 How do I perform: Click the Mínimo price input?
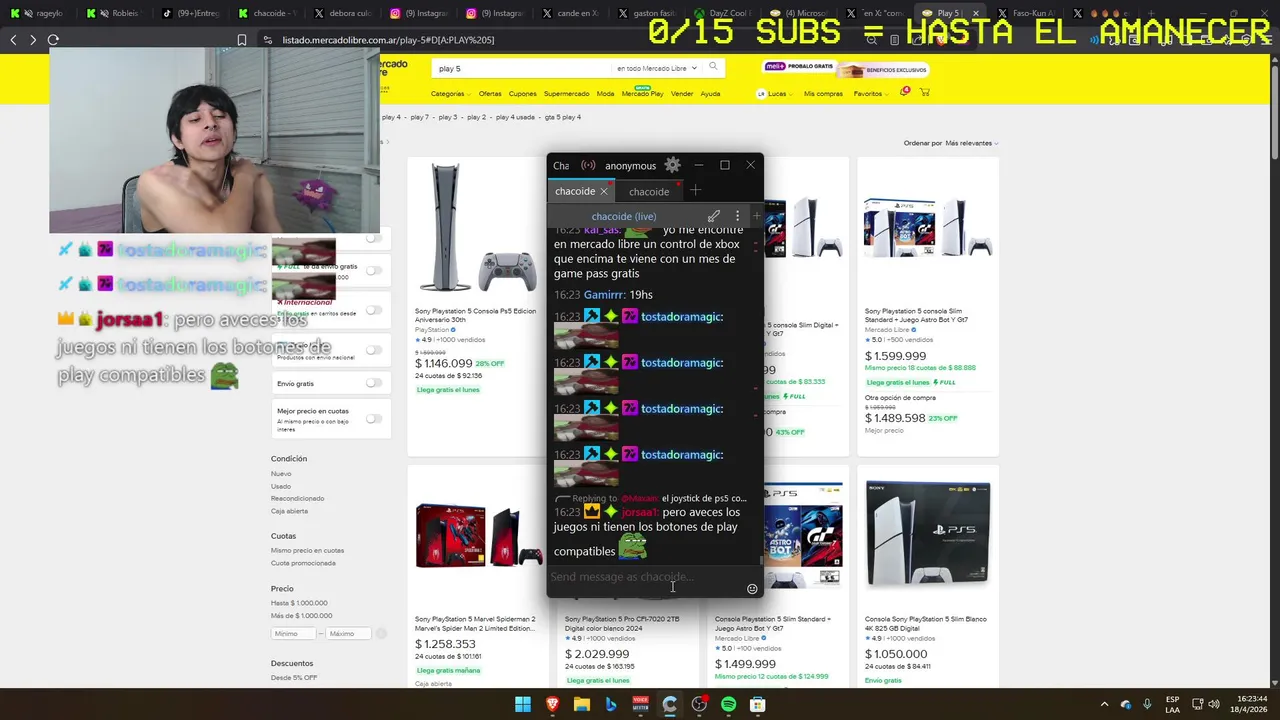tap(293, 633)
